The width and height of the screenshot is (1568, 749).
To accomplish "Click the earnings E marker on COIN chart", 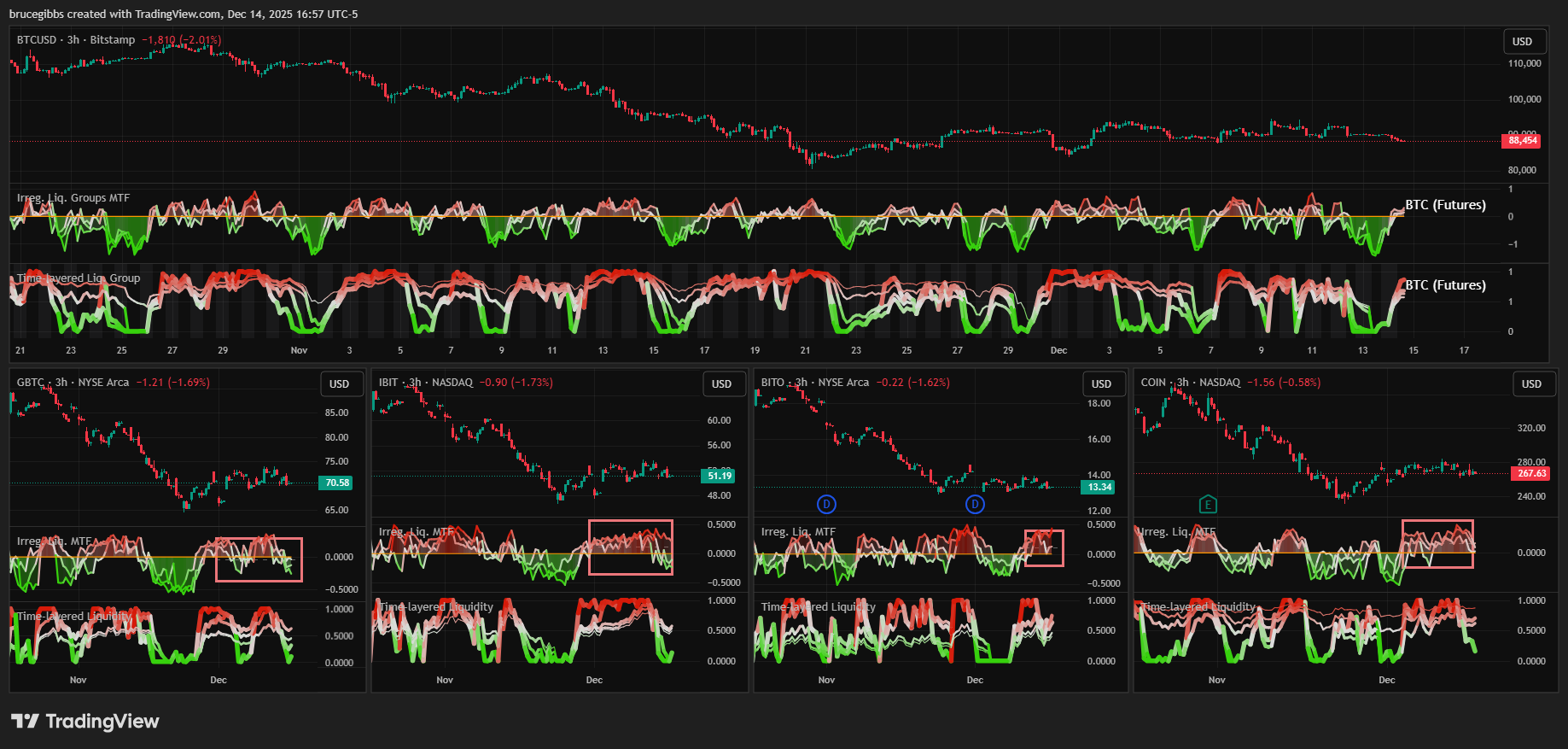I will 1208,505.
